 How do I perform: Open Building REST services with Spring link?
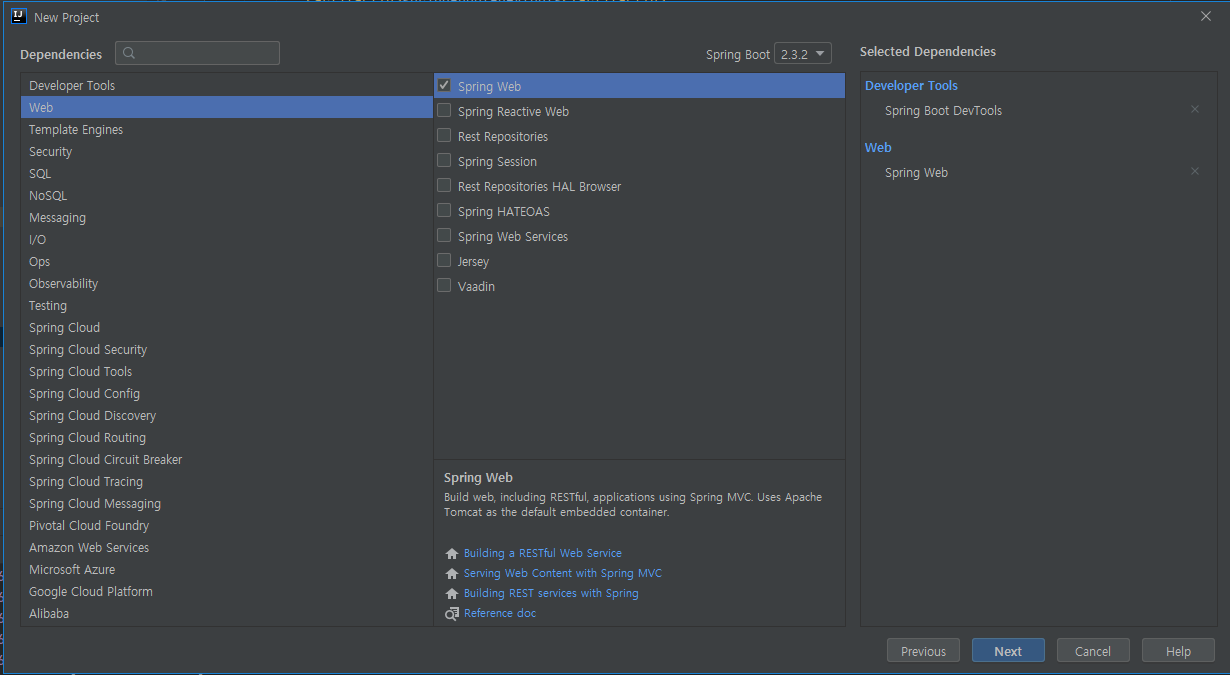tap(550, 593)
